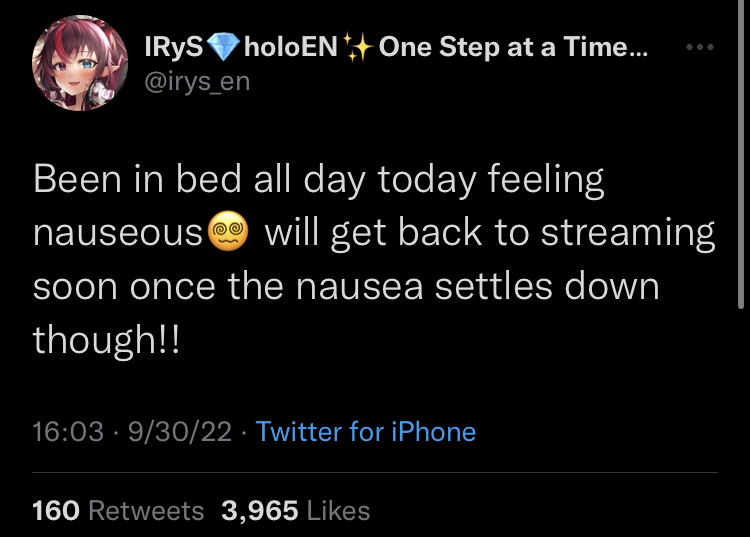Viewport: 750px width, 537px height.
Task: Click the "IRyS" display name text
Action: 174,48
